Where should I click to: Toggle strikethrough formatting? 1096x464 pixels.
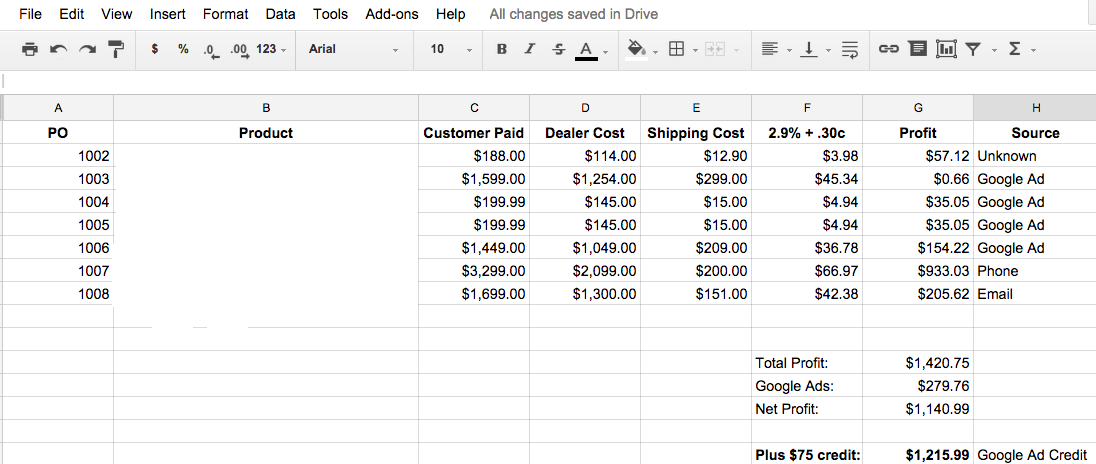coord(558,49)
